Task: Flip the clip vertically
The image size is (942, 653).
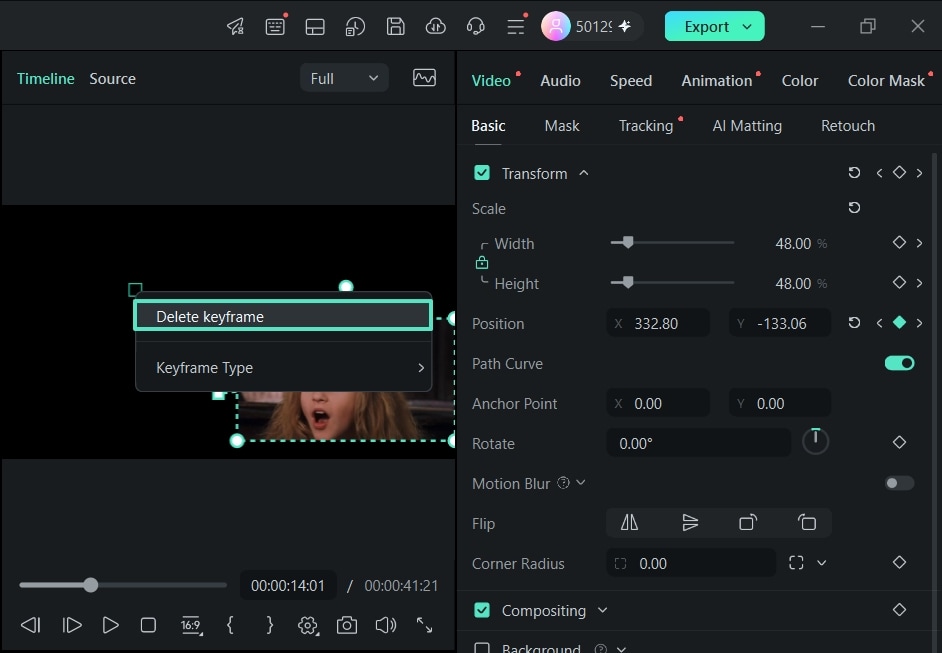Action: click(x=690, y=523)
